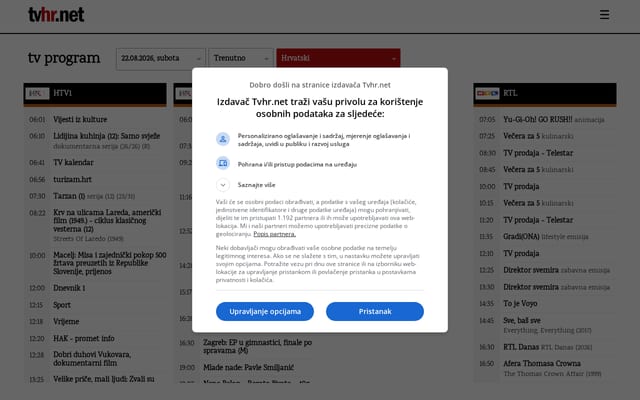Viewport: 640px width, 400px height.
Task: Select Dobri duhovi Vukovara documentary
Action: [x=92, y=359]
